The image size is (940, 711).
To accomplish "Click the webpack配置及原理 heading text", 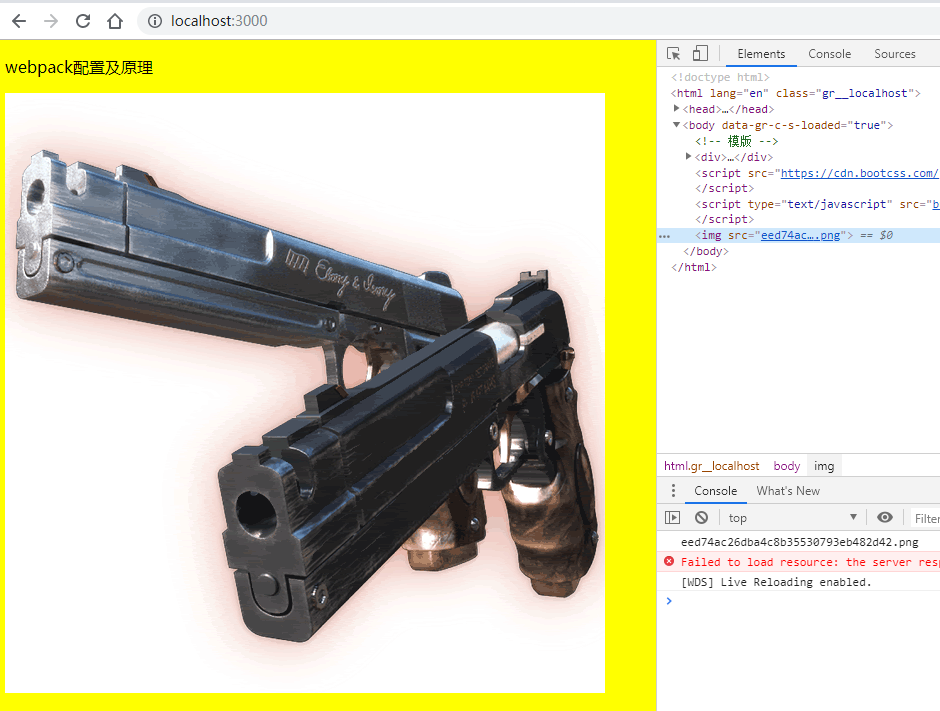I will (79, 67).
